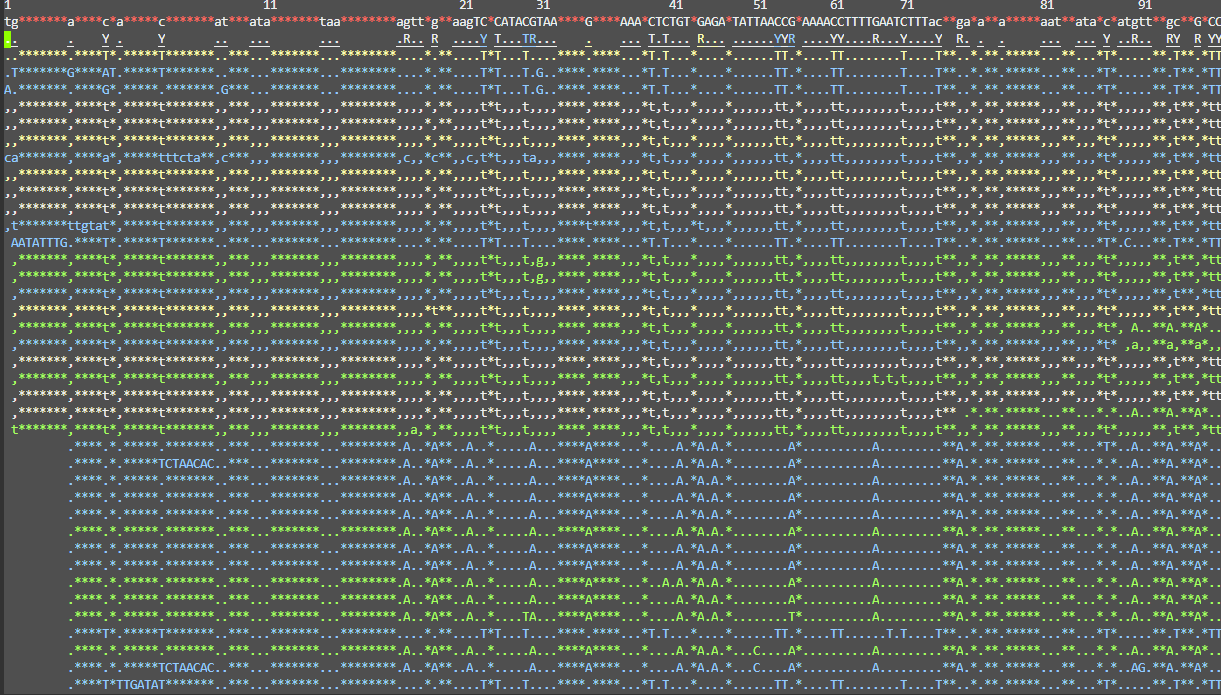Viewport: 1221px width, 695px height.
Task: Jump to ruler position 11
Action: (x=270, y=5)
